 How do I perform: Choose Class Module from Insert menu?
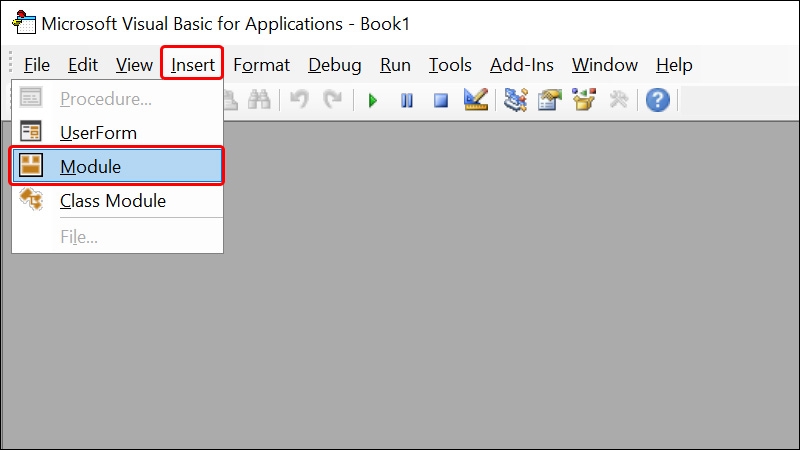(117, 201)
